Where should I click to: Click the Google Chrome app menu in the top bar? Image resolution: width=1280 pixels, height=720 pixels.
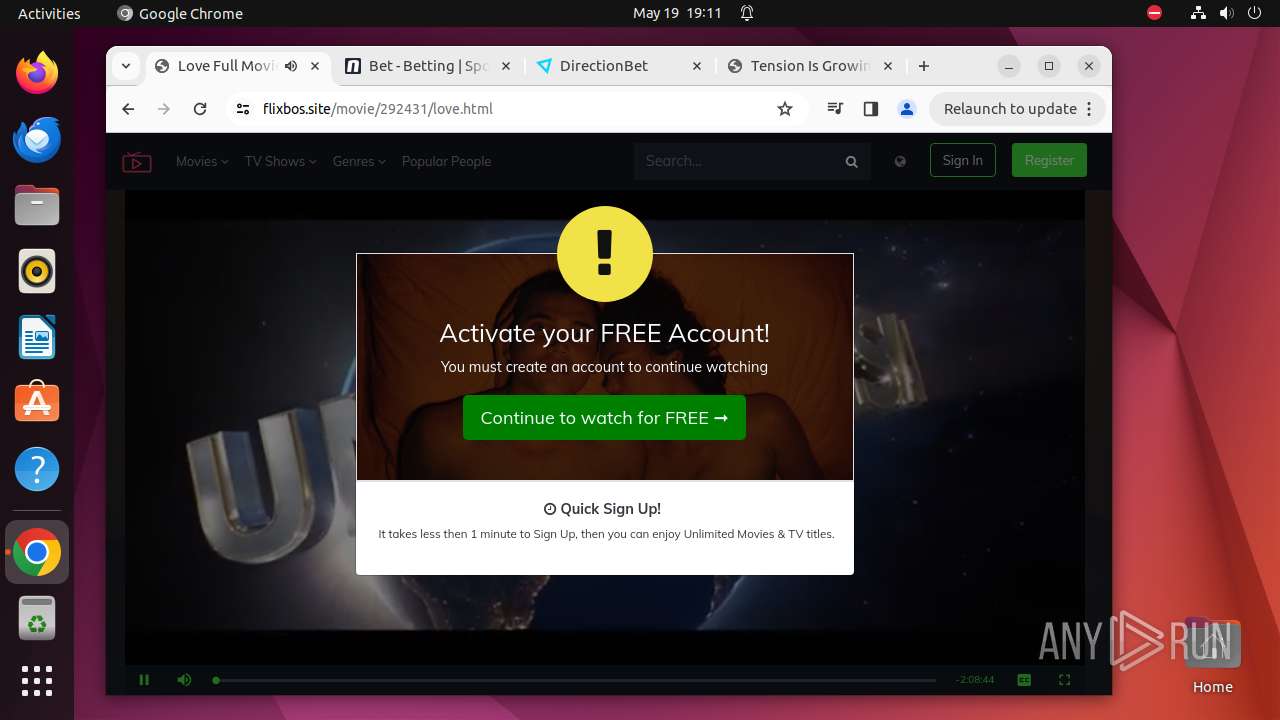point(180,13)
